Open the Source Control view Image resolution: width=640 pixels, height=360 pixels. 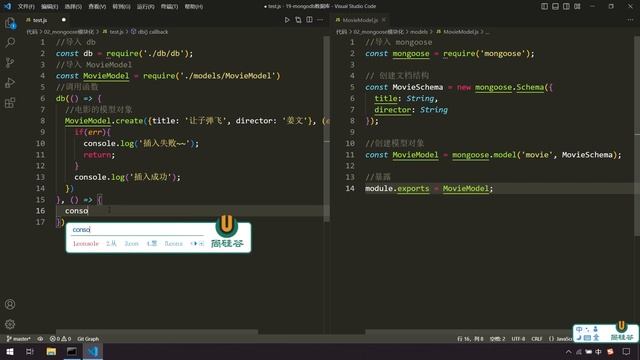pos(10,62)
